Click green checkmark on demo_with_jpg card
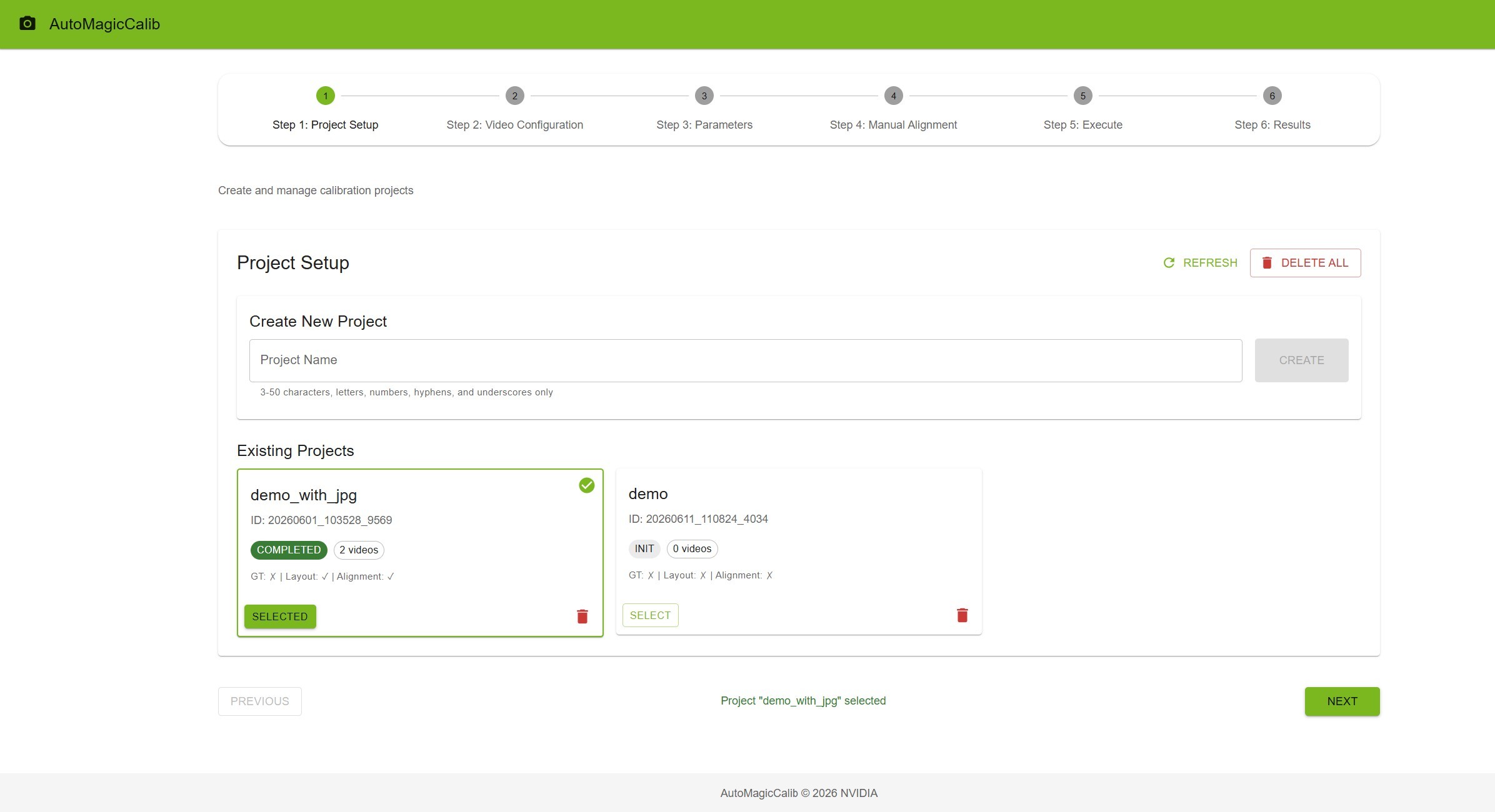The image size is (1495, 812). pyautogui.click(x=586, y=485)
